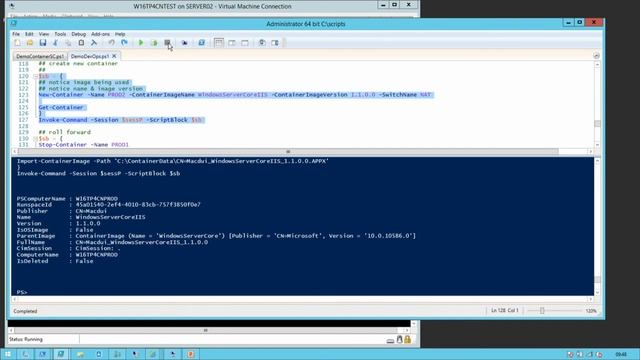This screenshot has height=360, width=640.
Task: Cut selection using the scissors icon
Action: coord(56,43)
